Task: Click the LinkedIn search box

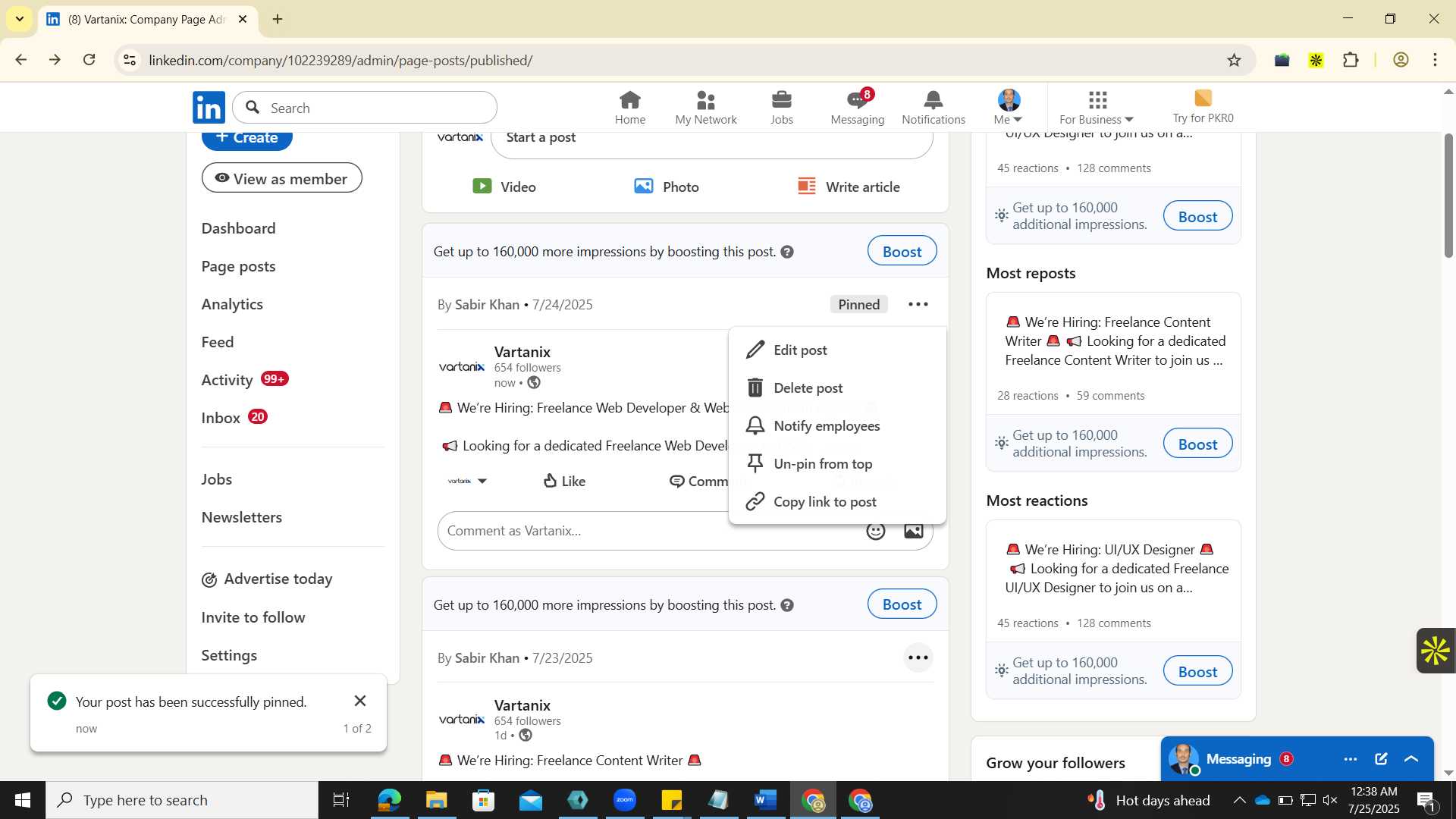Action: tap(365, 108)
